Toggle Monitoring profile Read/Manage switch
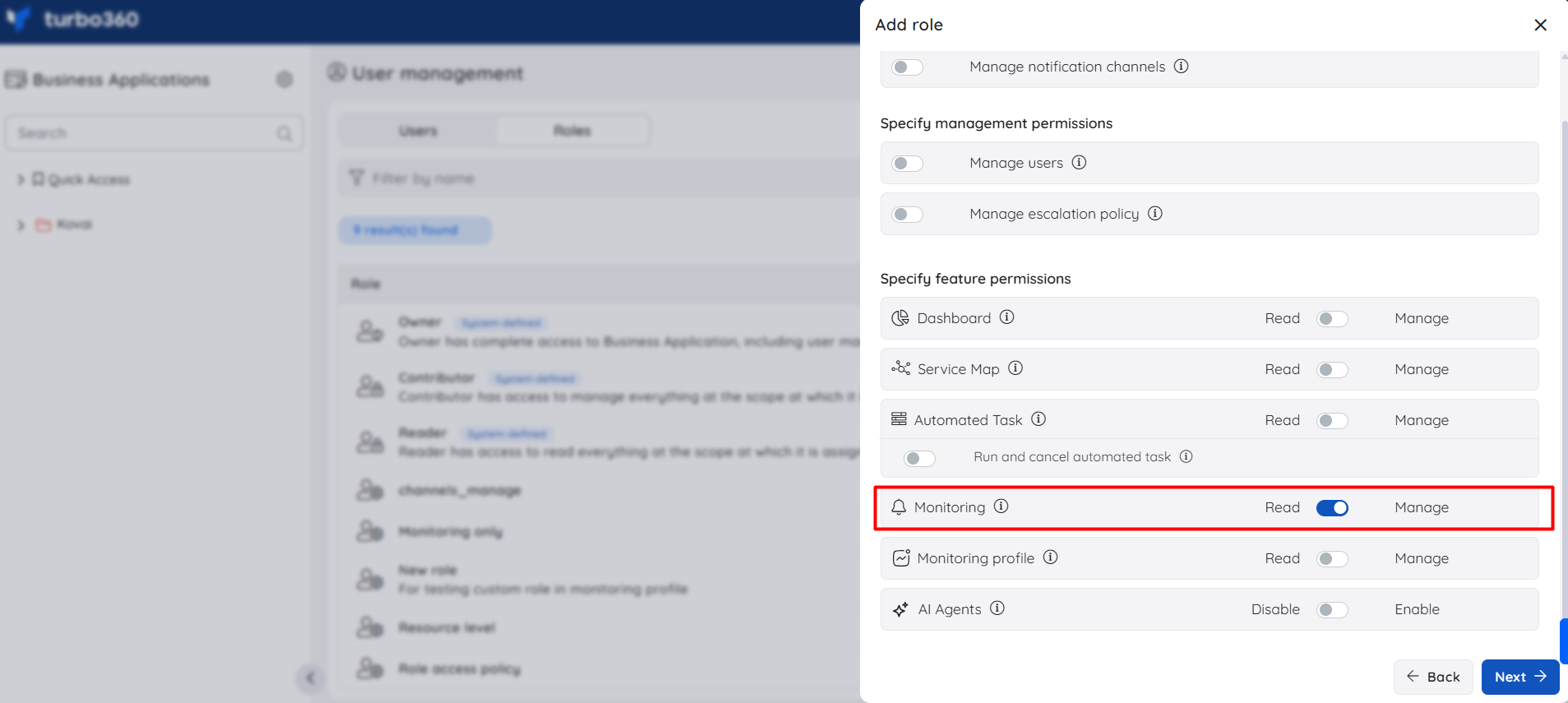This screenshot has height=703, width=1568. 1332,559
